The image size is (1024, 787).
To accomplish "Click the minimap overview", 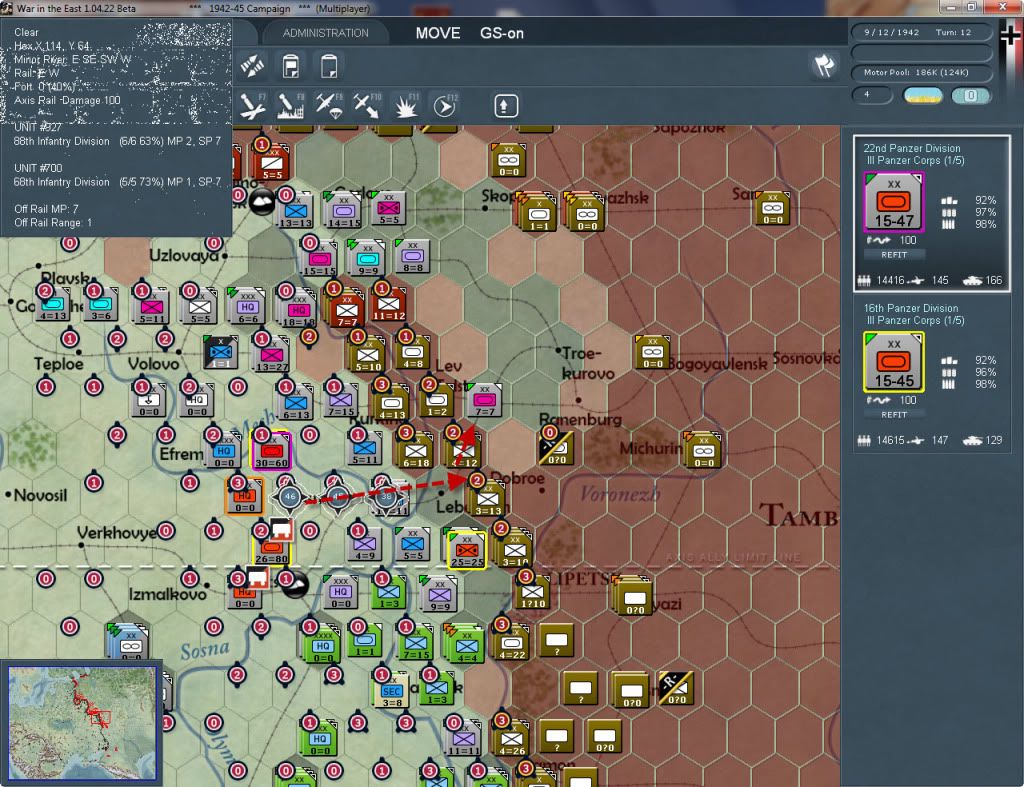I will 82,722.
